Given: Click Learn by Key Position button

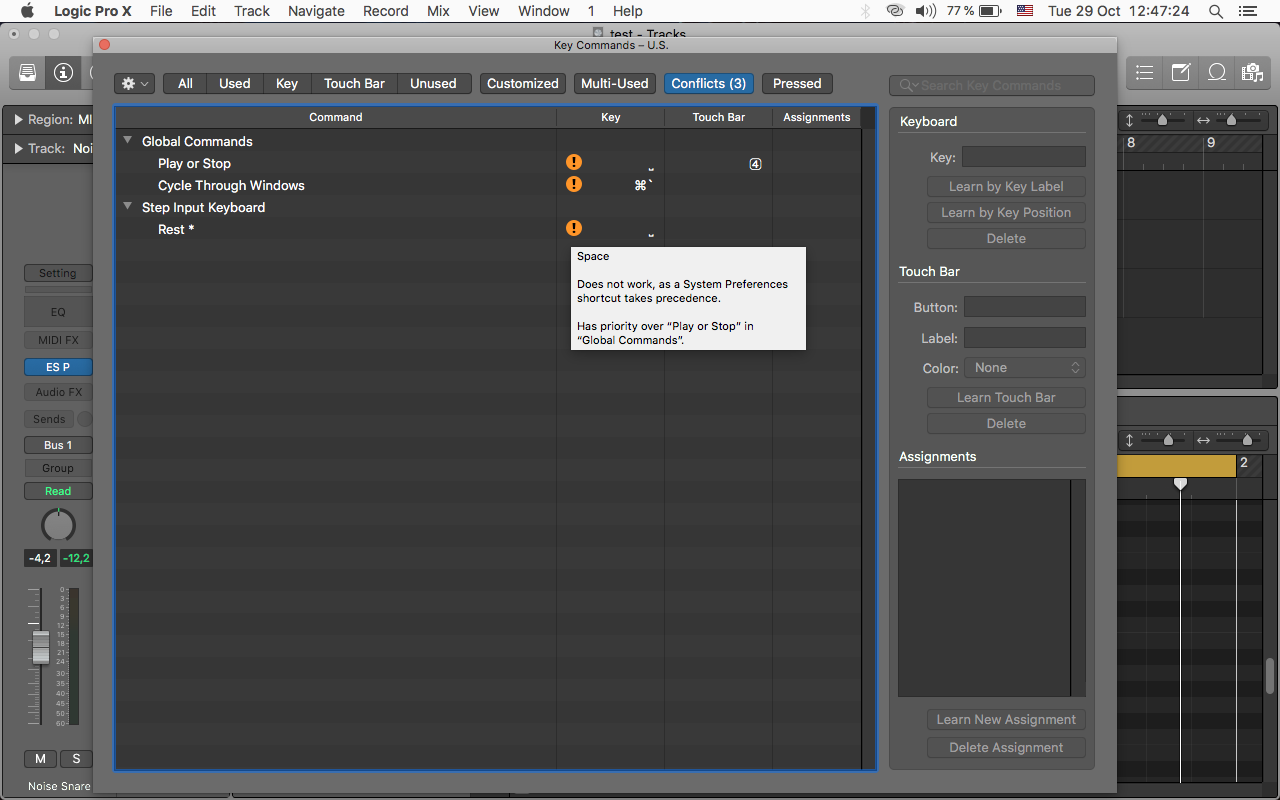Looking at the screenshot, I should pyautogui.click(x=1006, y=213).
